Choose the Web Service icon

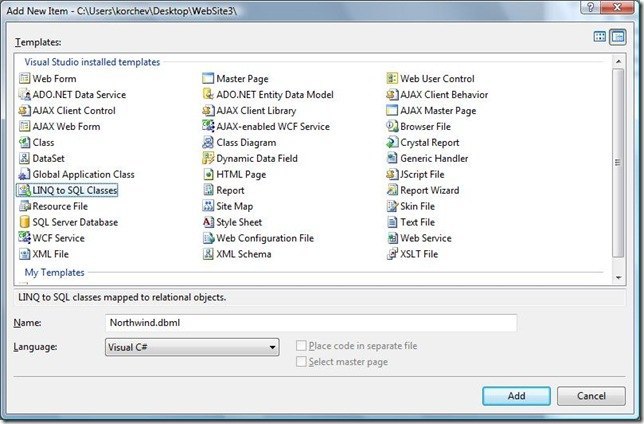392,238
